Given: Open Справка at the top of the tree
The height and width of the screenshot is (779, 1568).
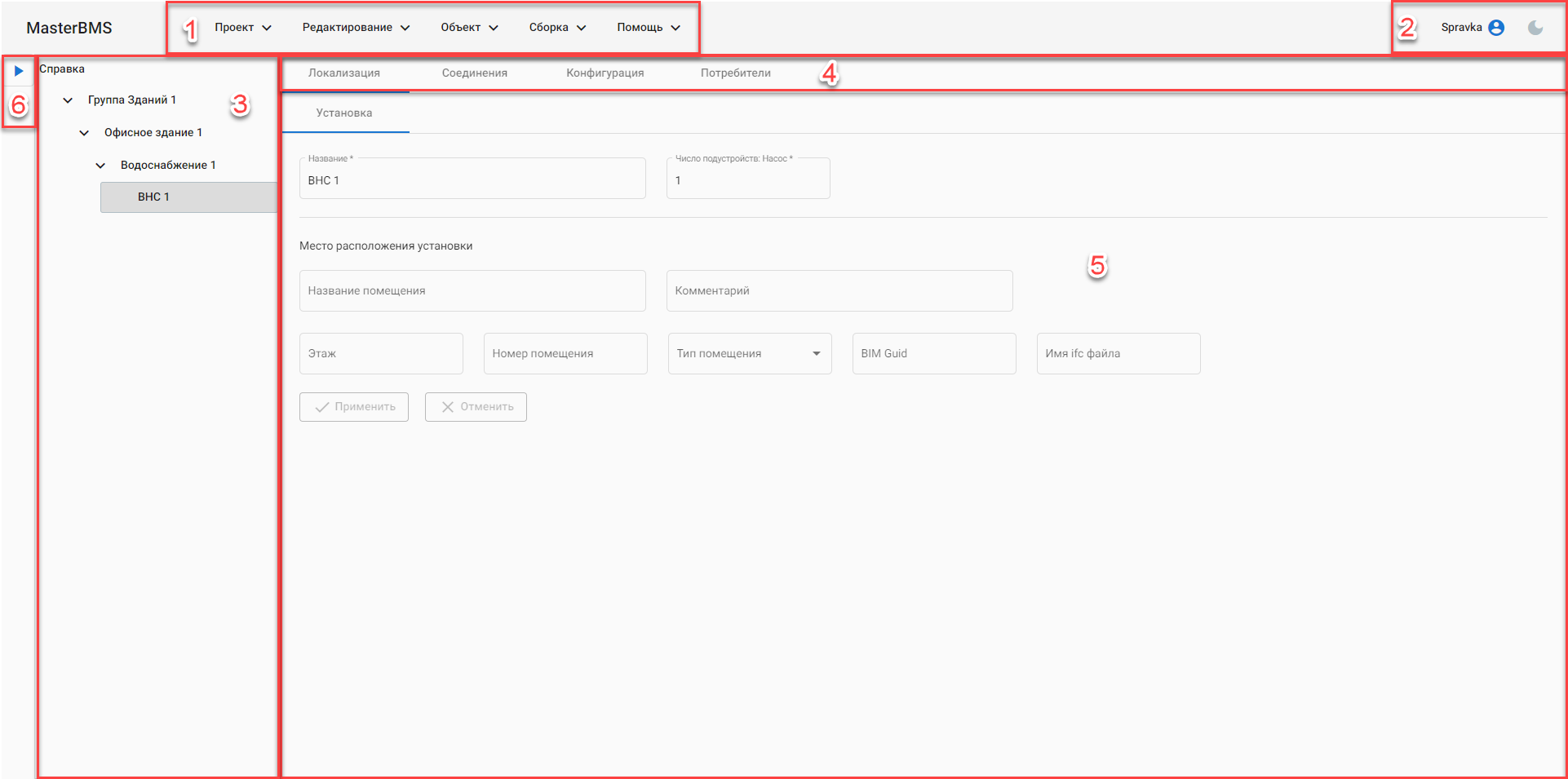Looking at the screenshot, I should [x=63, y=69].
